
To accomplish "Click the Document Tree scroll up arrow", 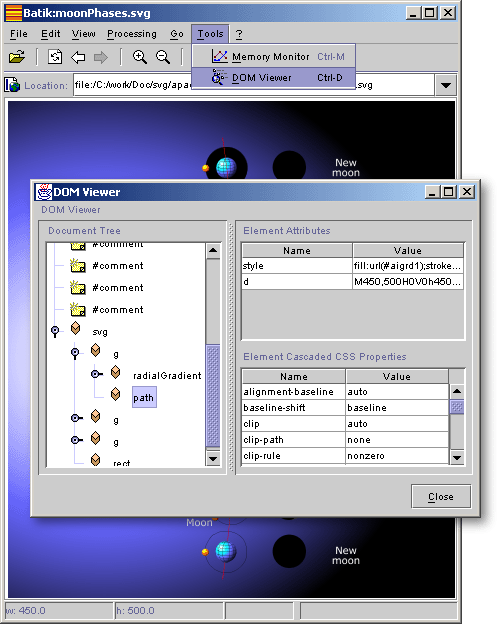I will [x=213, y=251].
